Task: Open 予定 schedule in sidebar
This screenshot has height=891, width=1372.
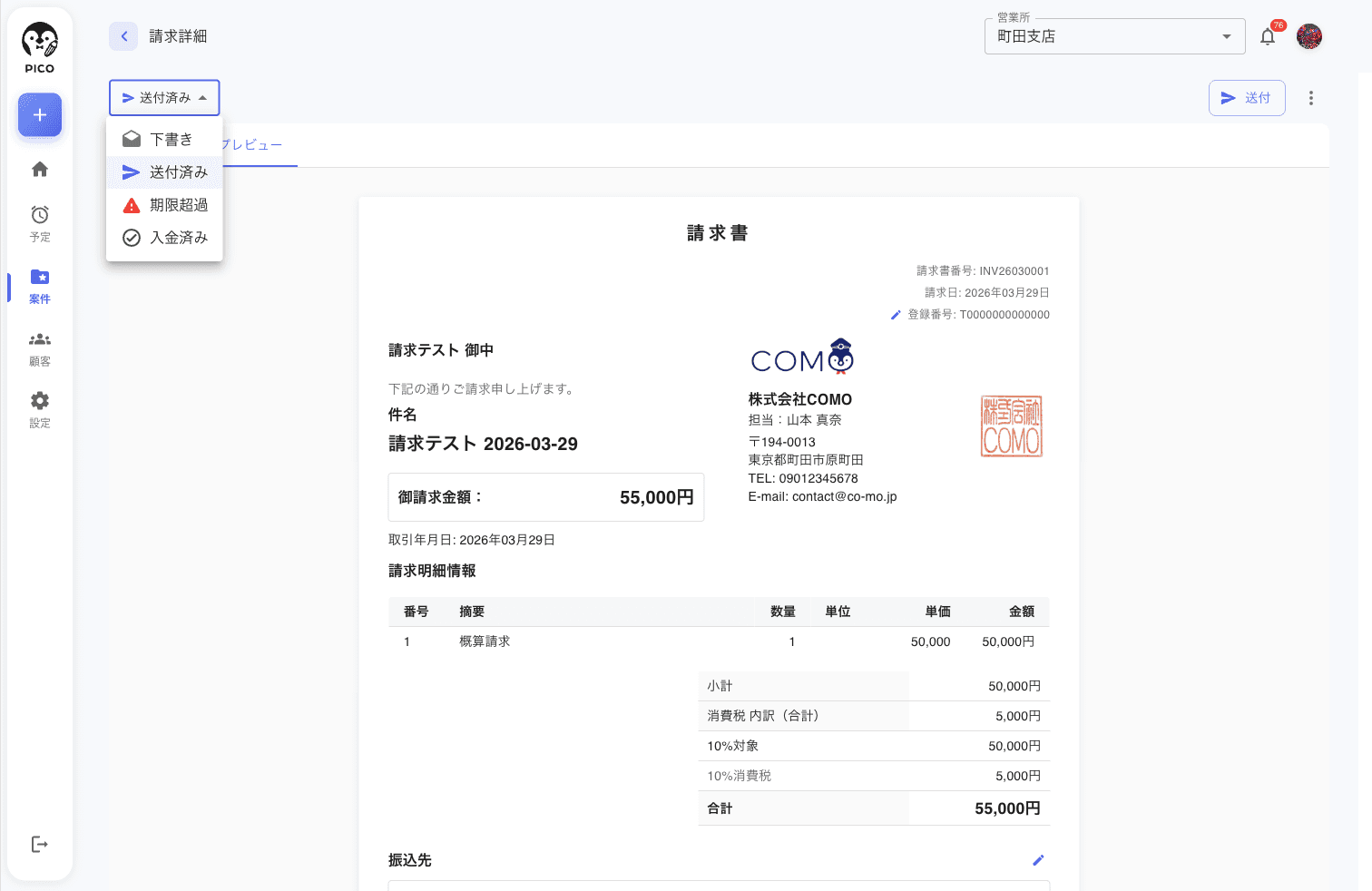Action: pyautogui.click(x=40, y=223)
